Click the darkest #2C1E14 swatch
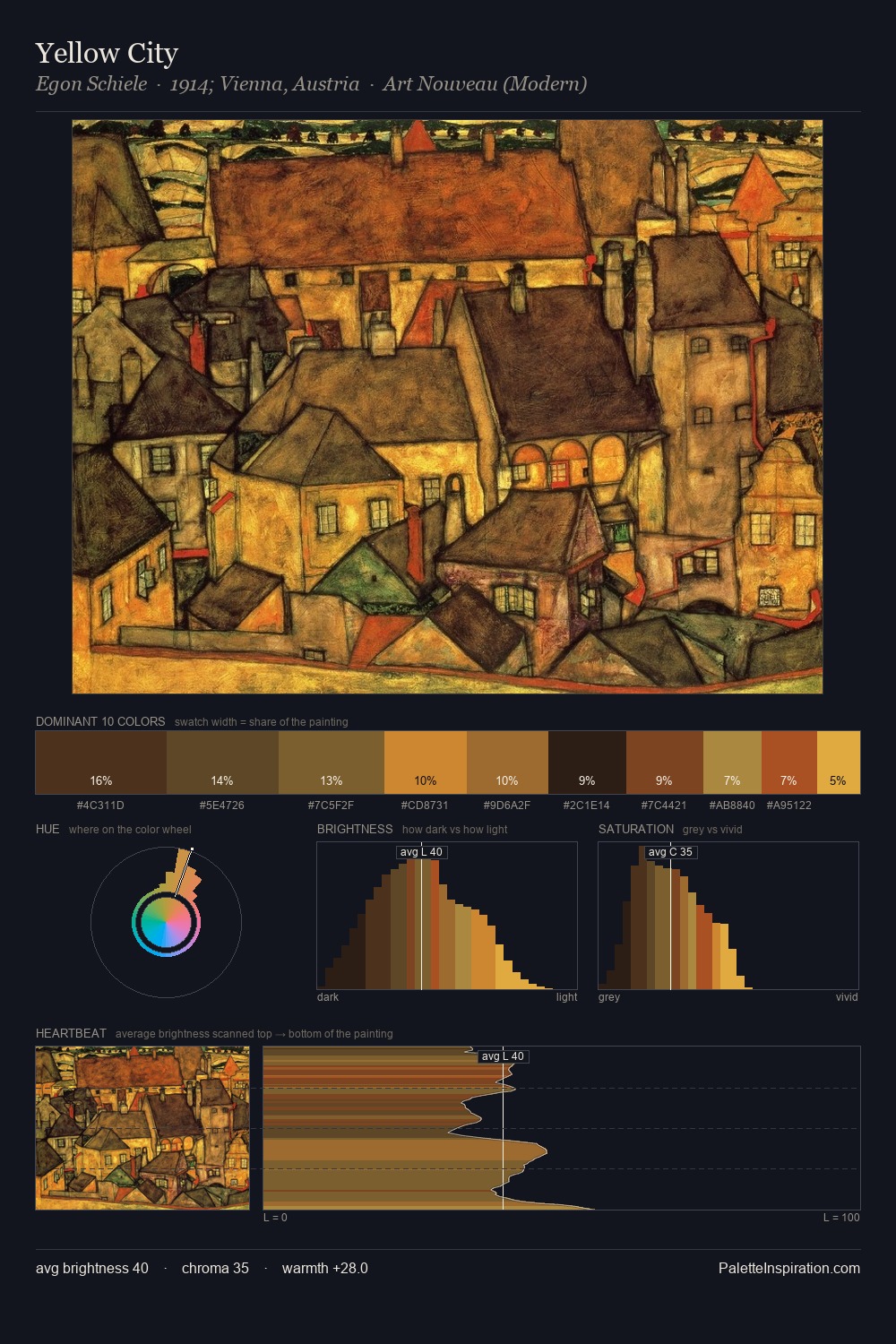The image size is (896, 1344). 587,762
